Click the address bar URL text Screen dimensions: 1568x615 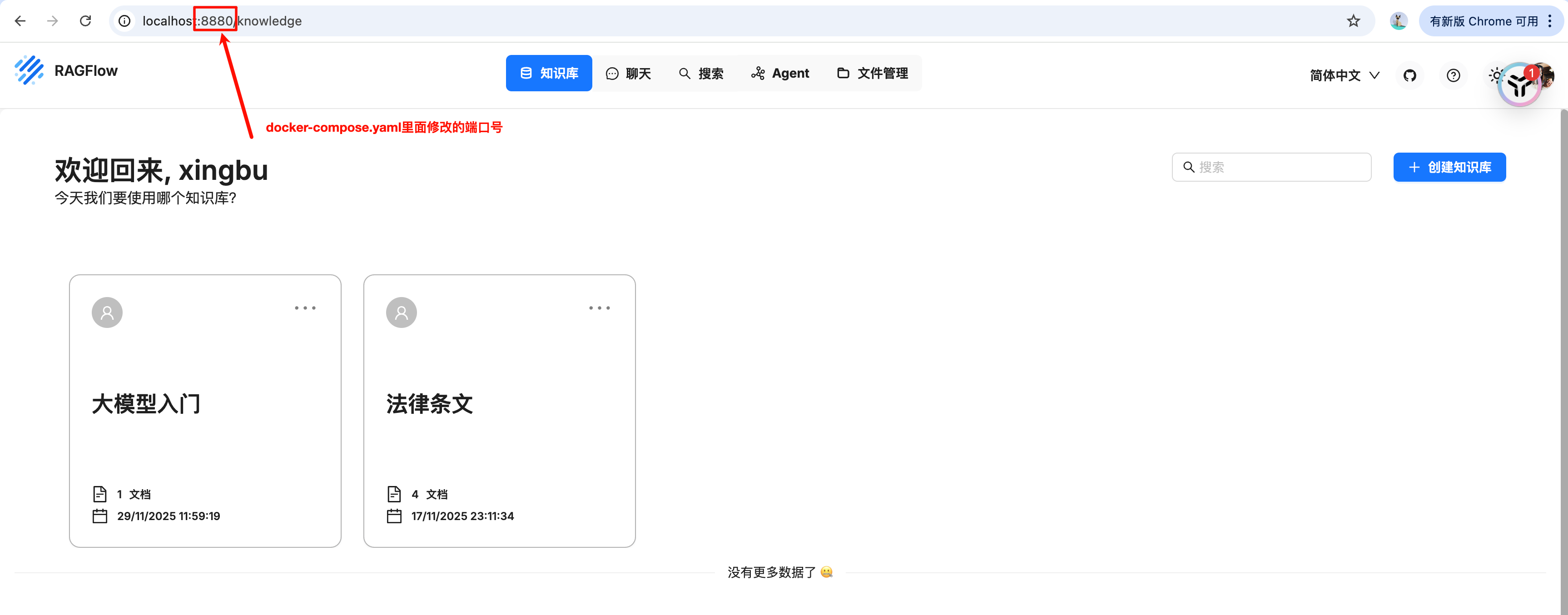point(222,21)
